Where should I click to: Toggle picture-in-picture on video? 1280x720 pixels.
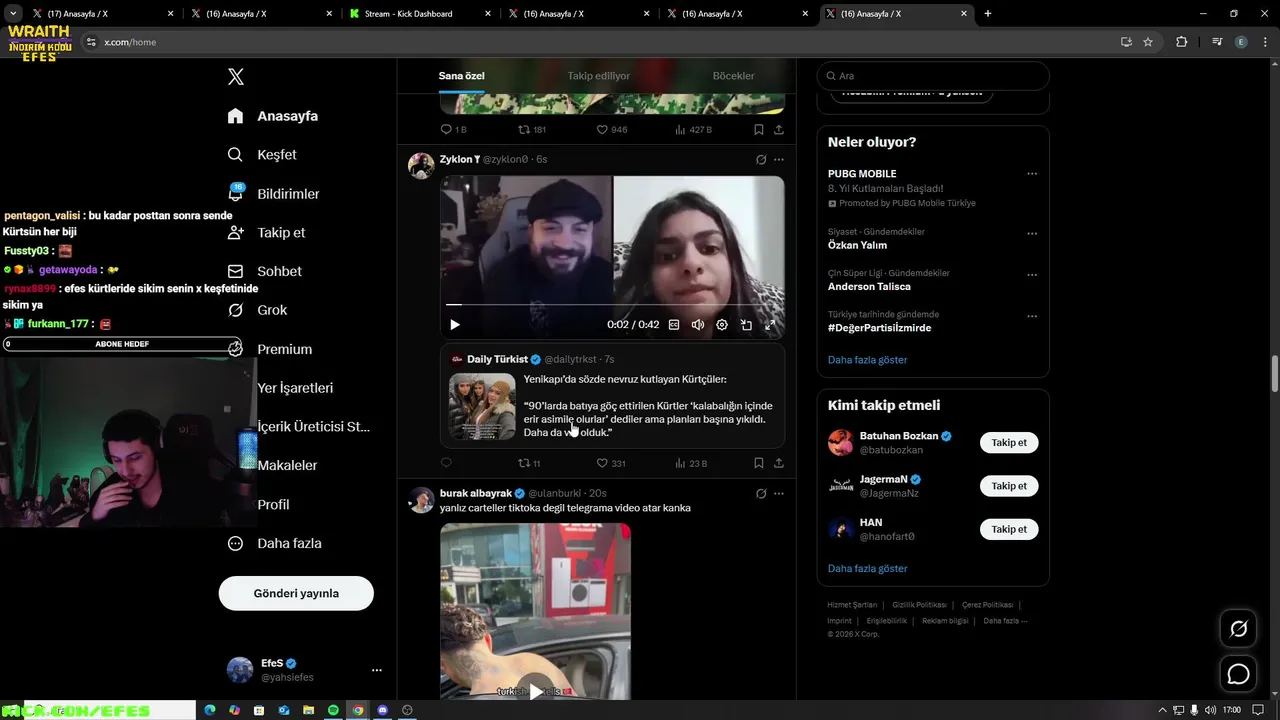click(x=746, y=325)
